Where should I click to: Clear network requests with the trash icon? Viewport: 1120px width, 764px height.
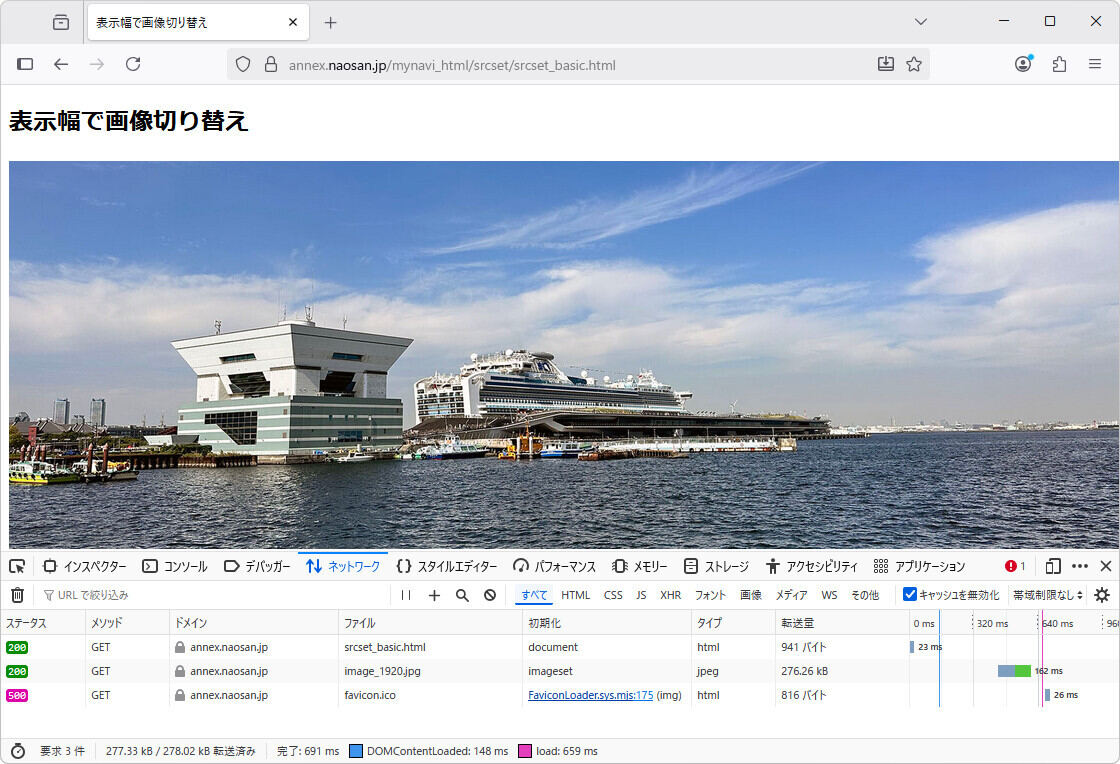tap(17, 594)
